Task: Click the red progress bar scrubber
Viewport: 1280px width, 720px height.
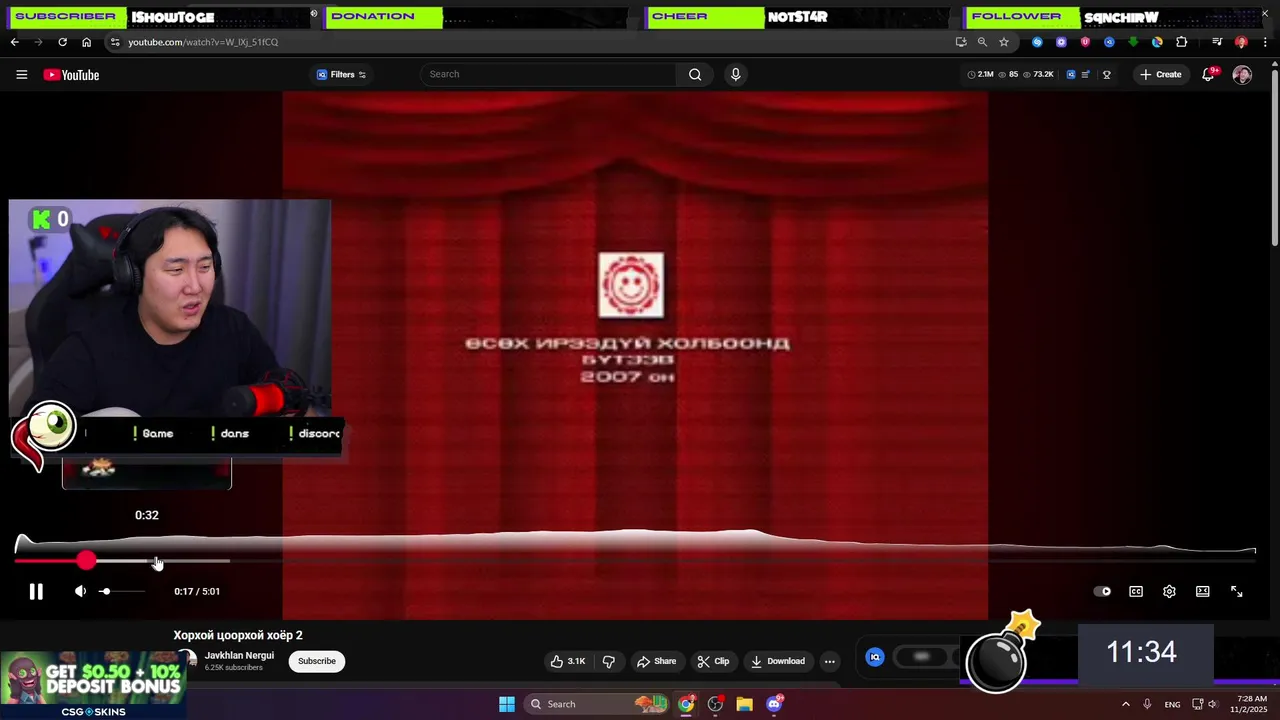Action: (x=86, y=561)
